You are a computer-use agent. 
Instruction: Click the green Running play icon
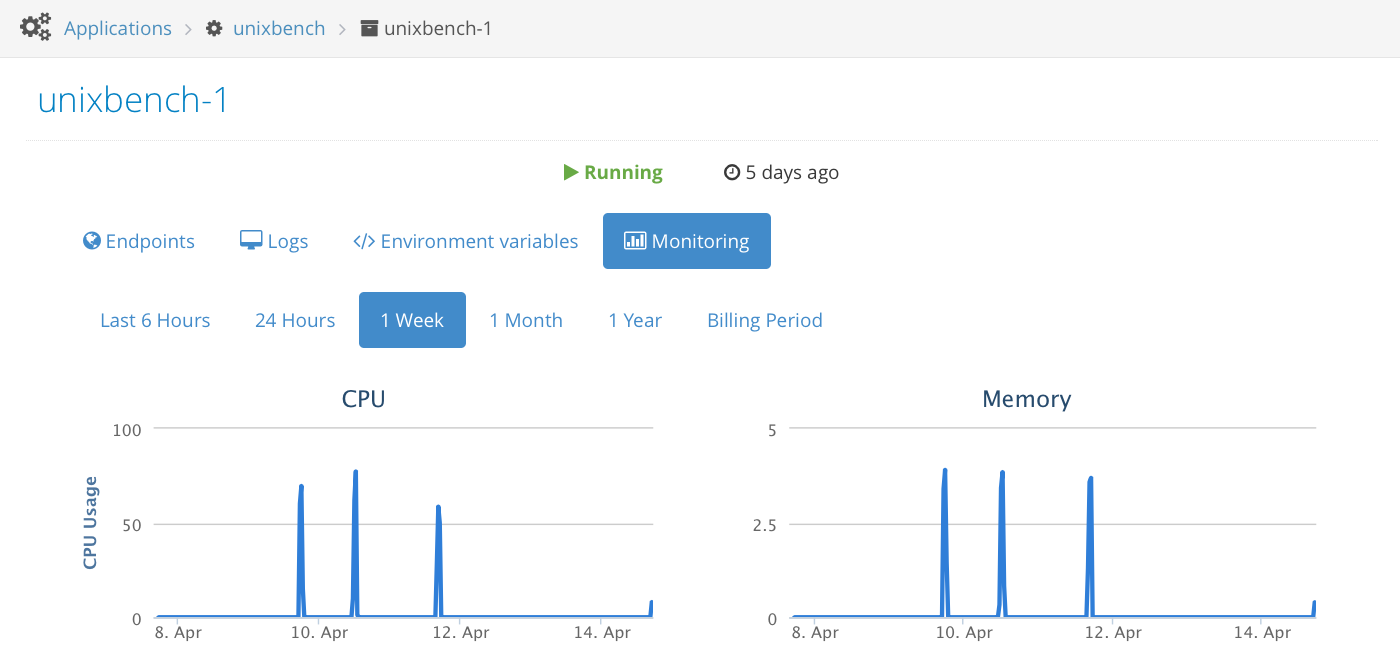[571, 173]
